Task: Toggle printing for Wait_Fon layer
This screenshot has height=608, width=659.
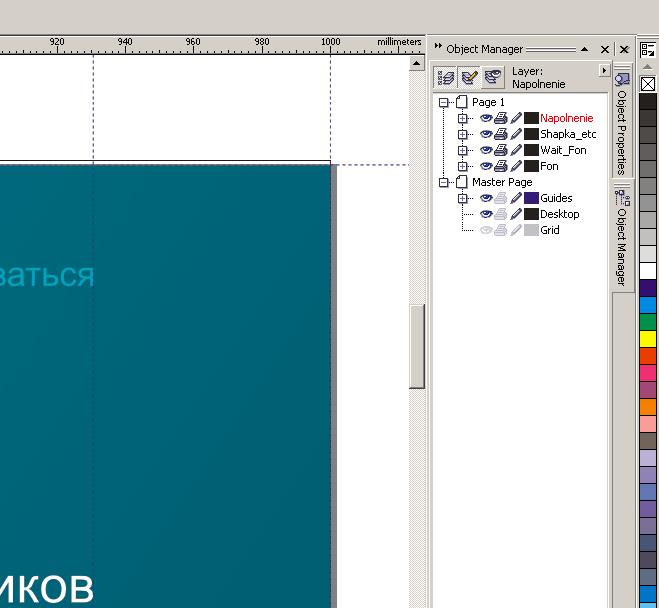Action: [x=501, y=150]
